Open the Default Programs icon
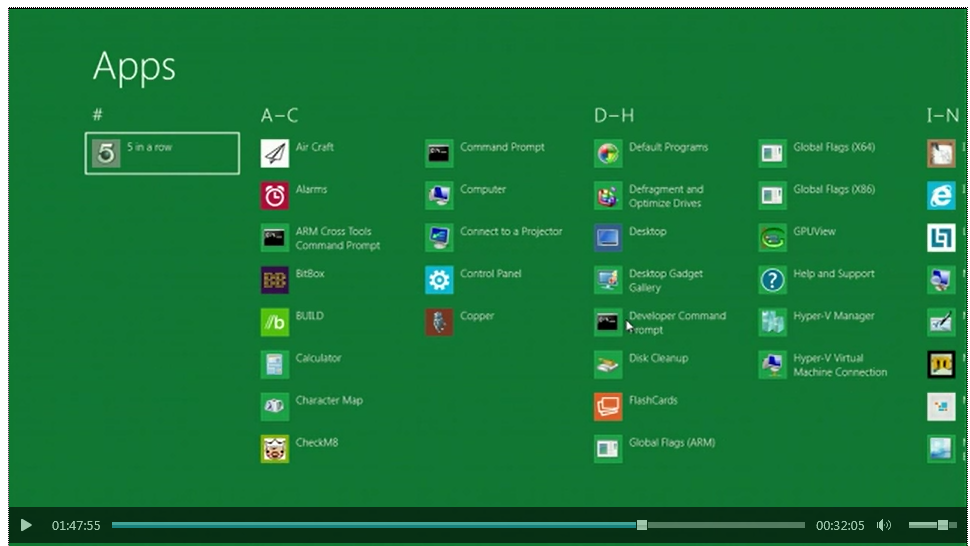The height and width of the screenshot is (546, 970). [608, 153]
